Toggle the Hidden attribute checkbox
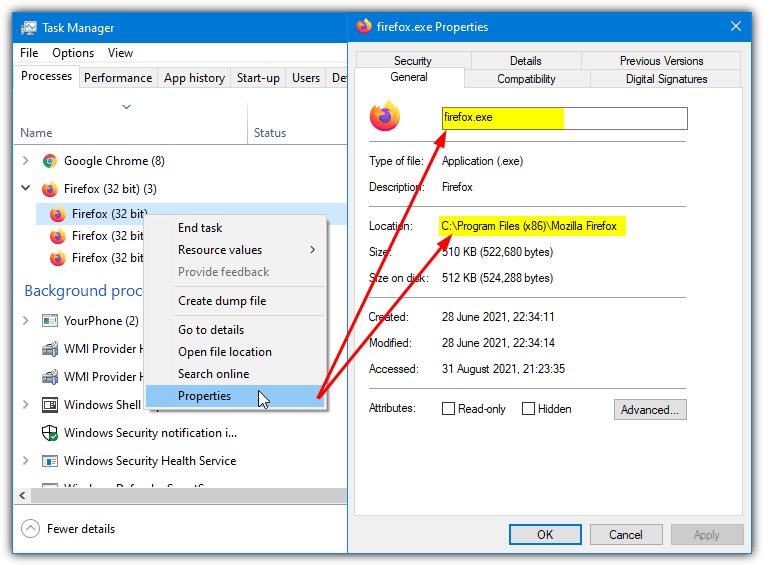Screen dimensions: 764x565 (x=528, y=409)
